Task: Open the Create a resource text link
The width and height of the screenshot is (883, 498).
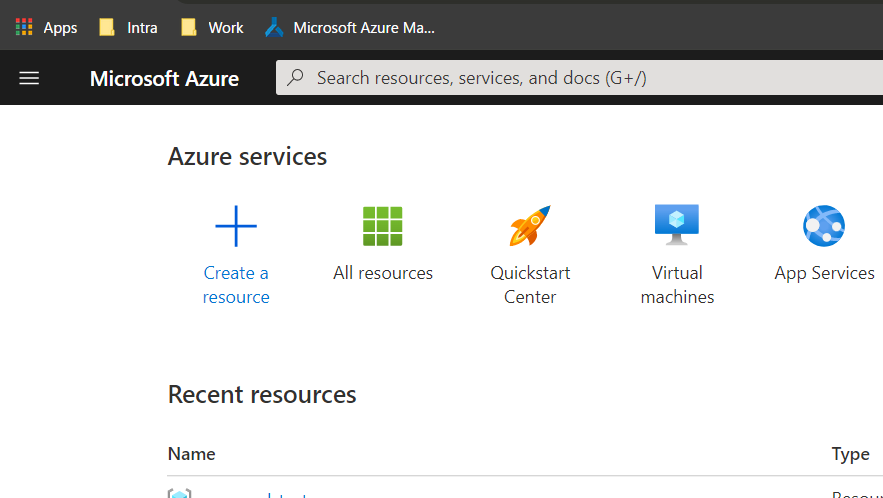Action: (x=236, y=284)
